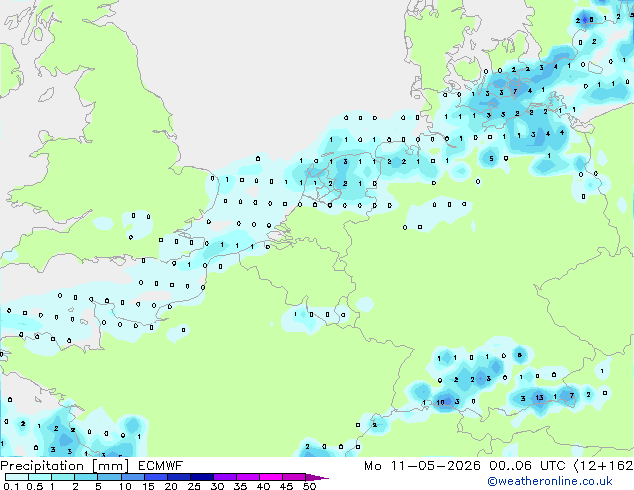Click the 30–35 mm purple legend swatch
The height and width of the screenshot is (490, 634).
point(224,477)
